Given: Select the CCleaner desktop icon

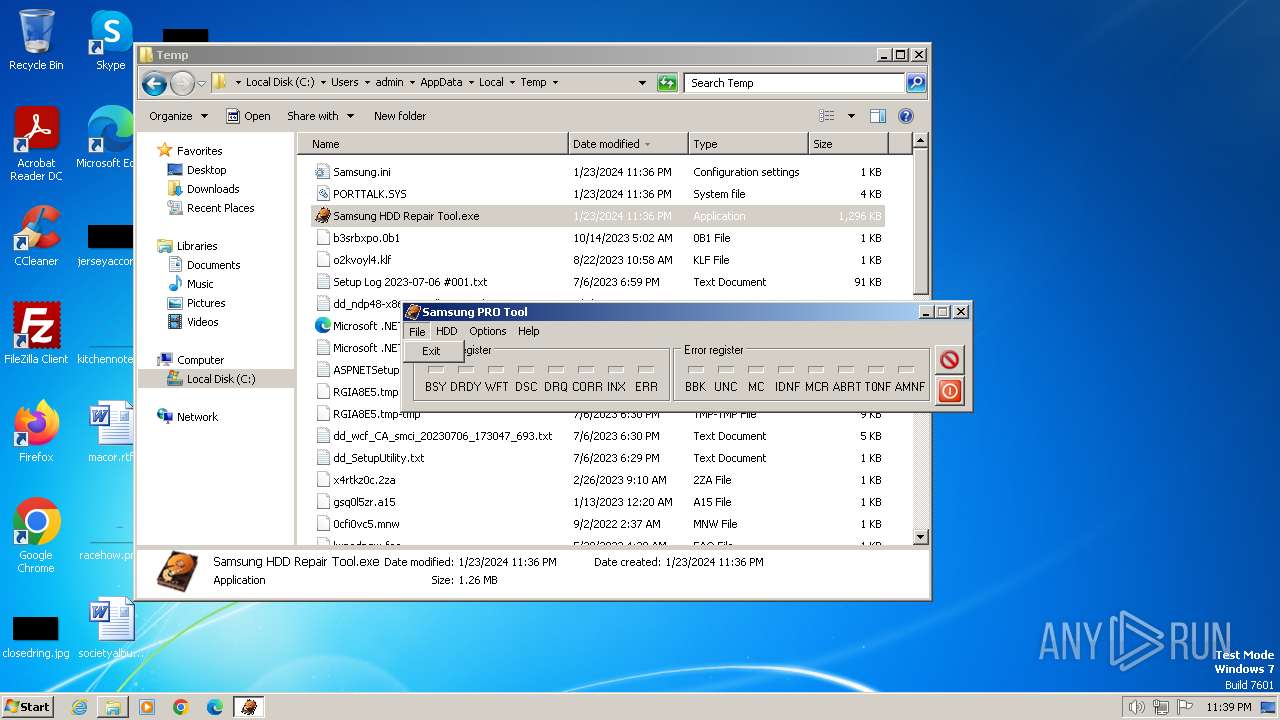Looking at the screenshot, I should 36,235.
